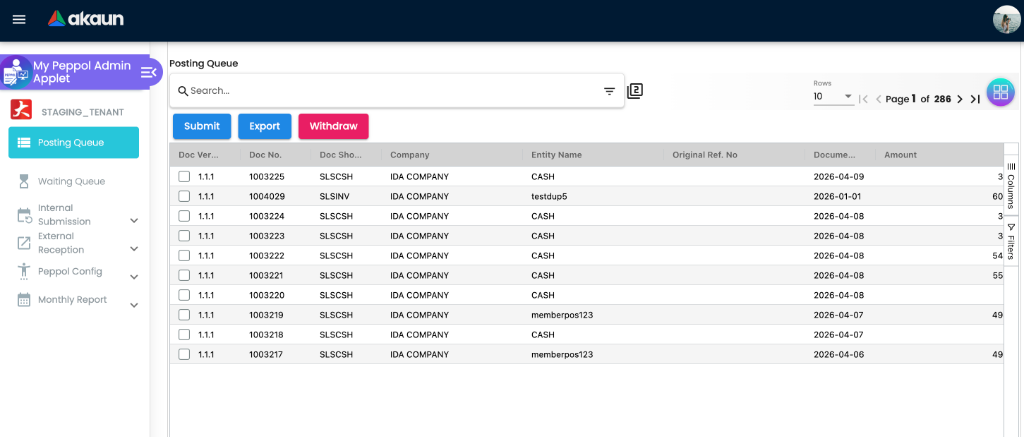The height and width of the screenshot is (437, 1024).
Task: Open the user profile avatar
Action: pyautogui.click(x=1006, y=20)
